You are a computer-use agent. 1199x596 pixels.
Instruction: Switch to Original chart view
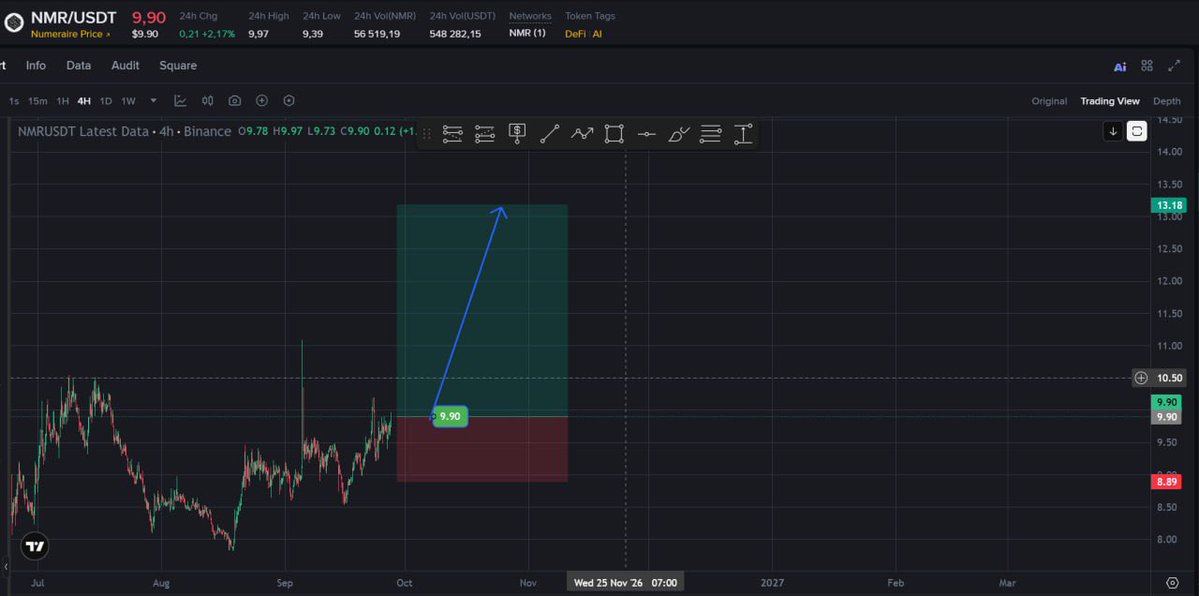pos(1049,101)
